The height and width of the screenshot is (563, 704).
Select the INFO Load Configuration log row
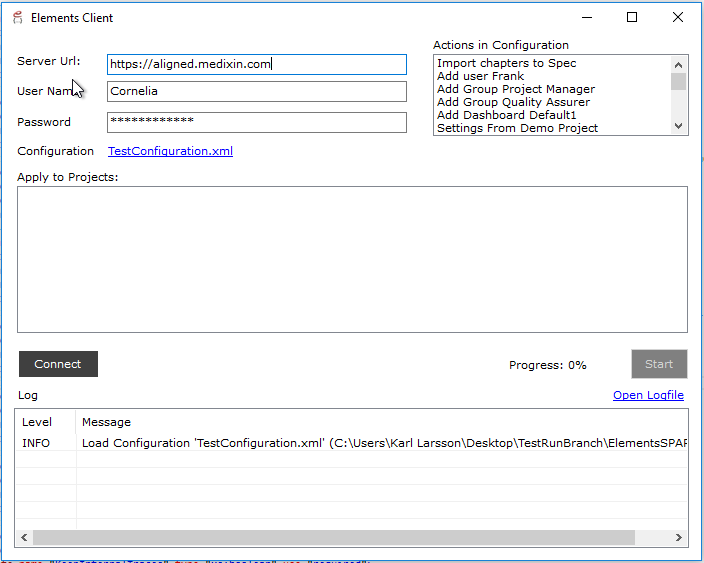tap(350, 442)
